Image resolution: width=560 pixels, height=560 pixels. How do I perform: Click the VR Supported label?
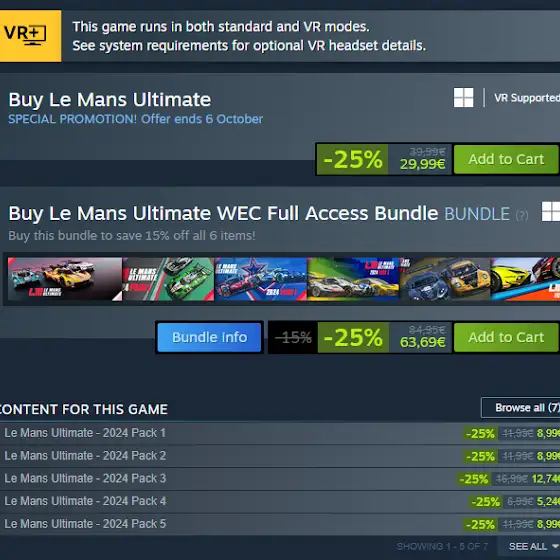point(527,98)
